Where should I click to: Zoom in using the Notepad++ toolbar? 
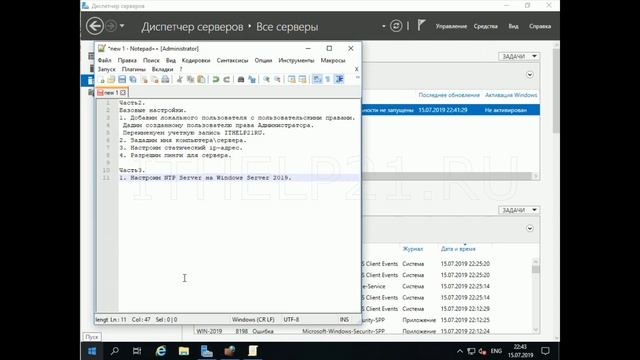tap(266, 79)
